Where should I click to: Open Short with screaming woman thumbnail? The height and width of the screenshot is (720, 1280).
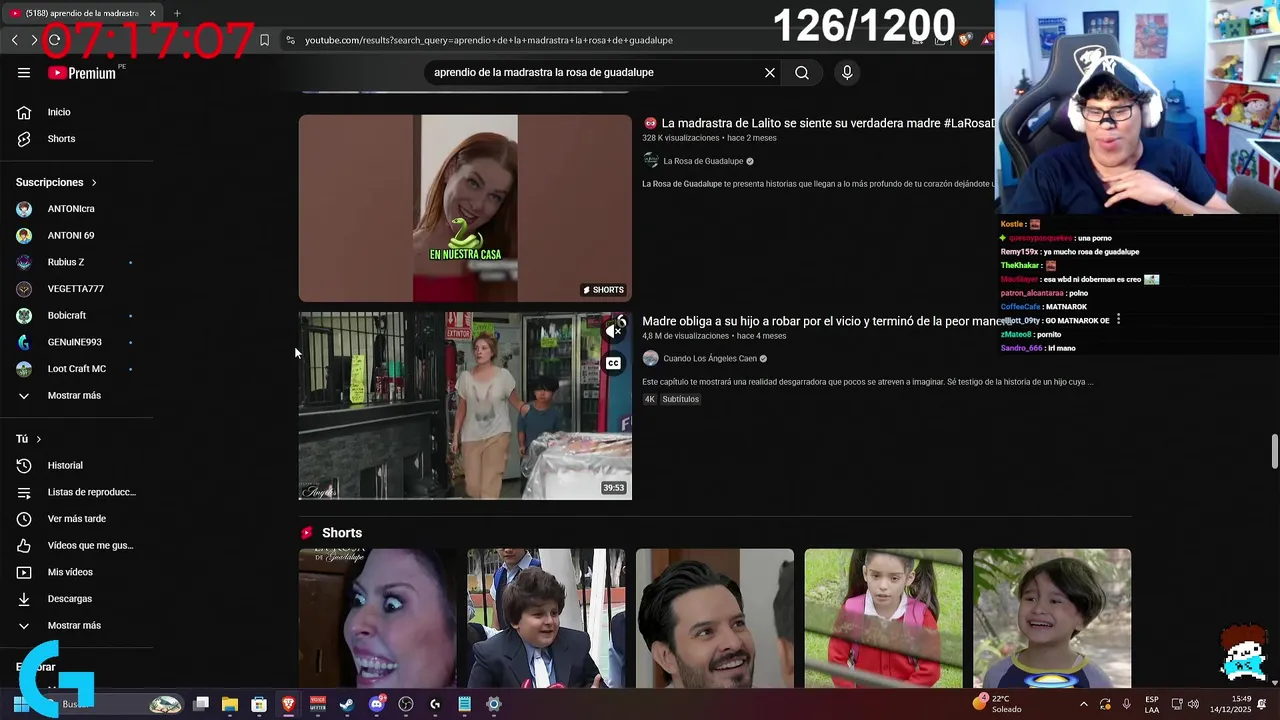click(x=378, y=618)
